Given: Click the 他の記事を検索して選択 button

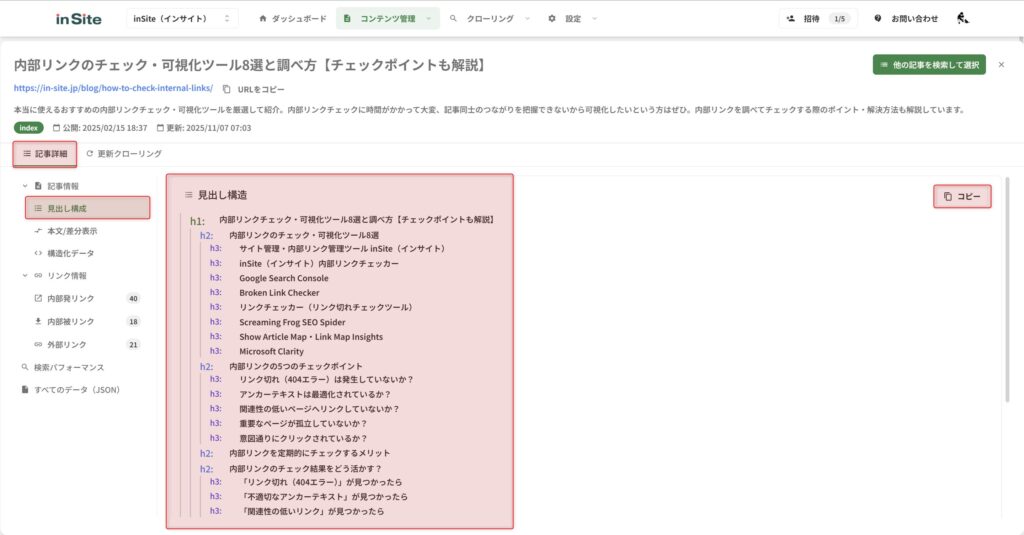Looking at the screenshot, I should click(x=929, y=65).
